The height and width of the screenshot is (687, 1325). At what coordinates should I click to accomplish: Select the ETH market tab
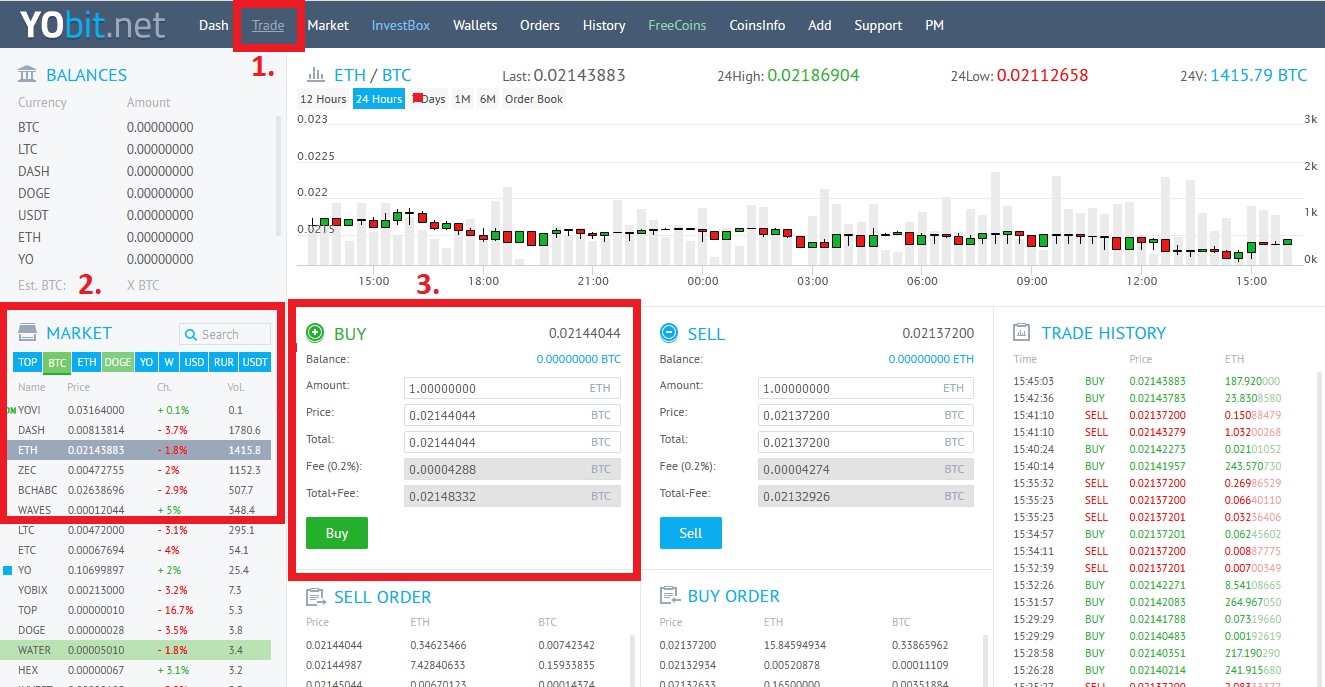[x=87, y=362]
